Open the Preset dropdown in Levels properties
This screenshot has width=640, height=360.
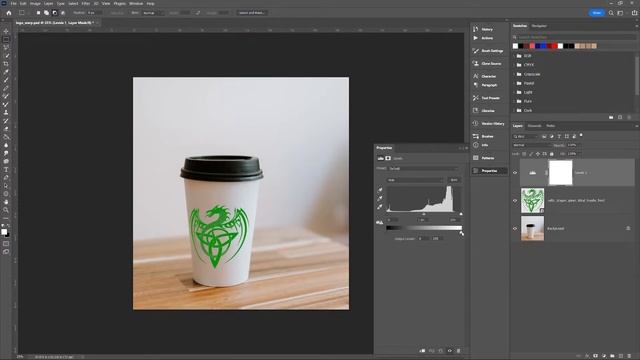tap(423, 168)
